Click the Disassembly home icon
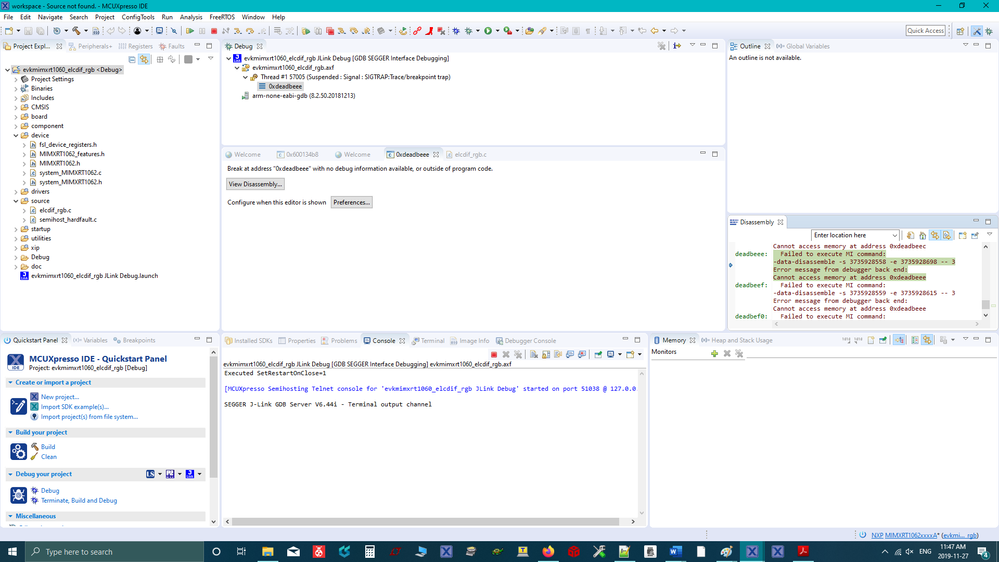Screen dimensions: 999x562 click(x=923, y=235)
